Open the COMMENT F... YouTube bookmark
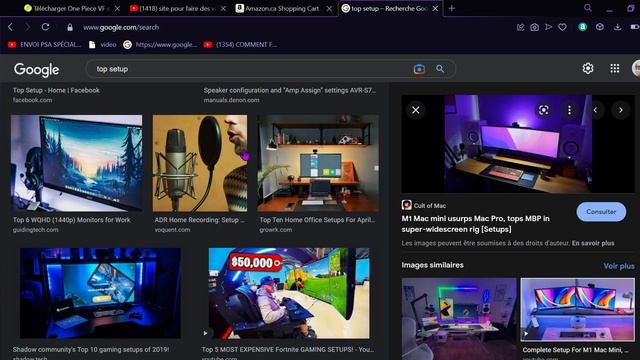 240,44
